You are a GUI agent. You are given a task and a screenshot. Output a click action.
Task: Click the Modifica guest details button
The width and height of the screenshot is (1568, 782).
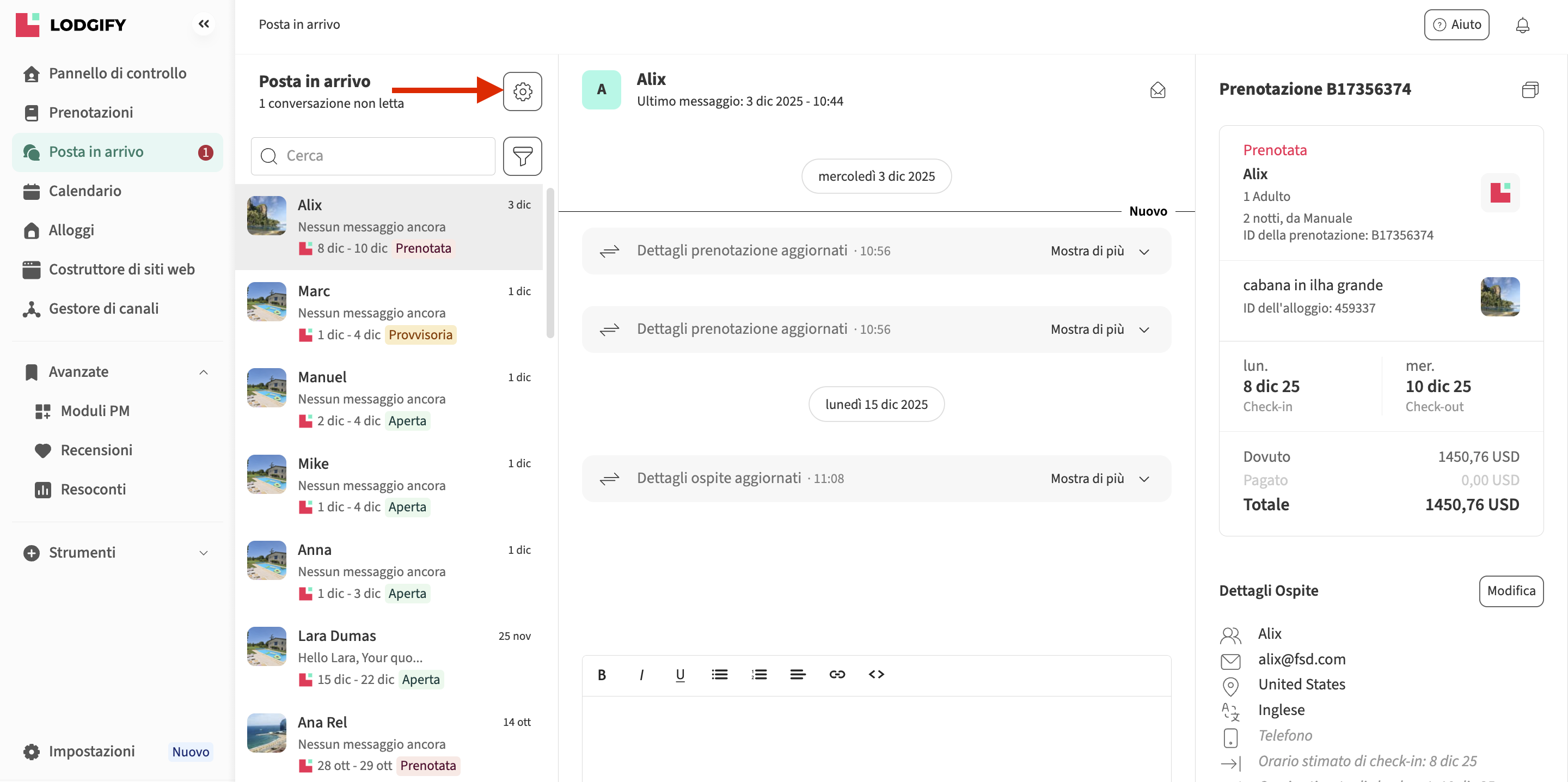pos(1511,591)
